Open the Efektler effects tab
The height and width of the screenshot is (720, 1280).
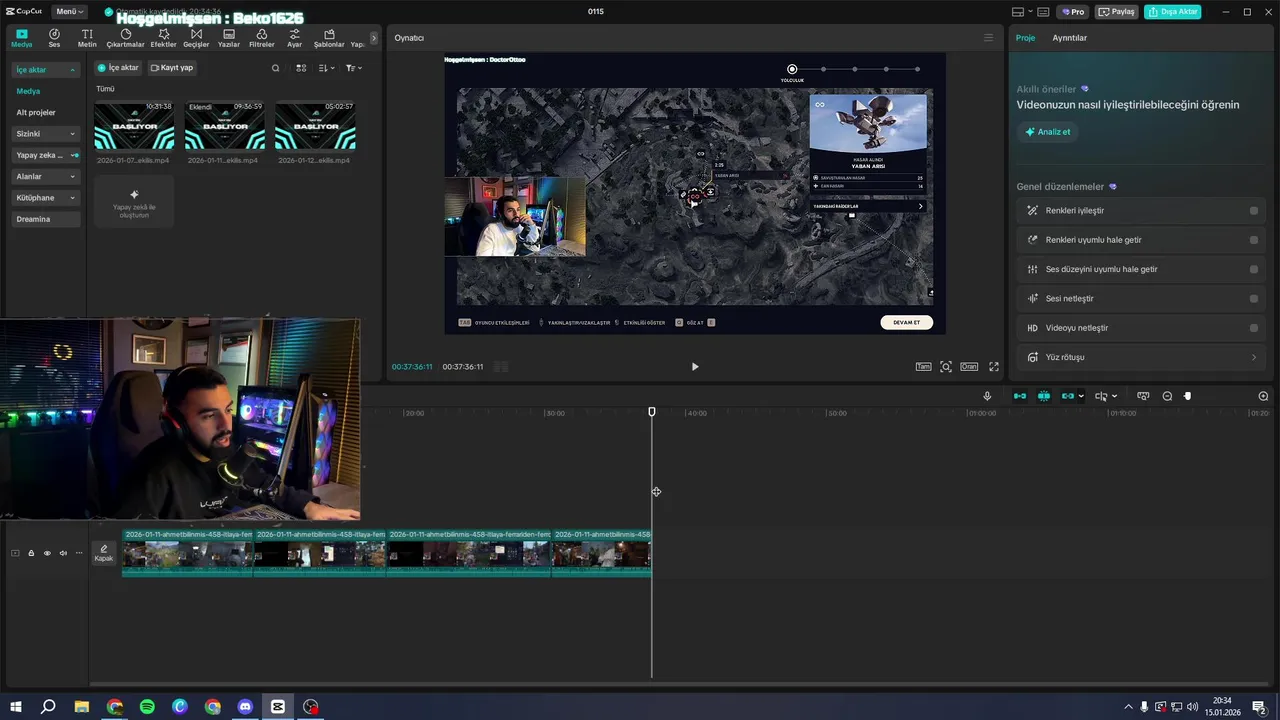163,38
